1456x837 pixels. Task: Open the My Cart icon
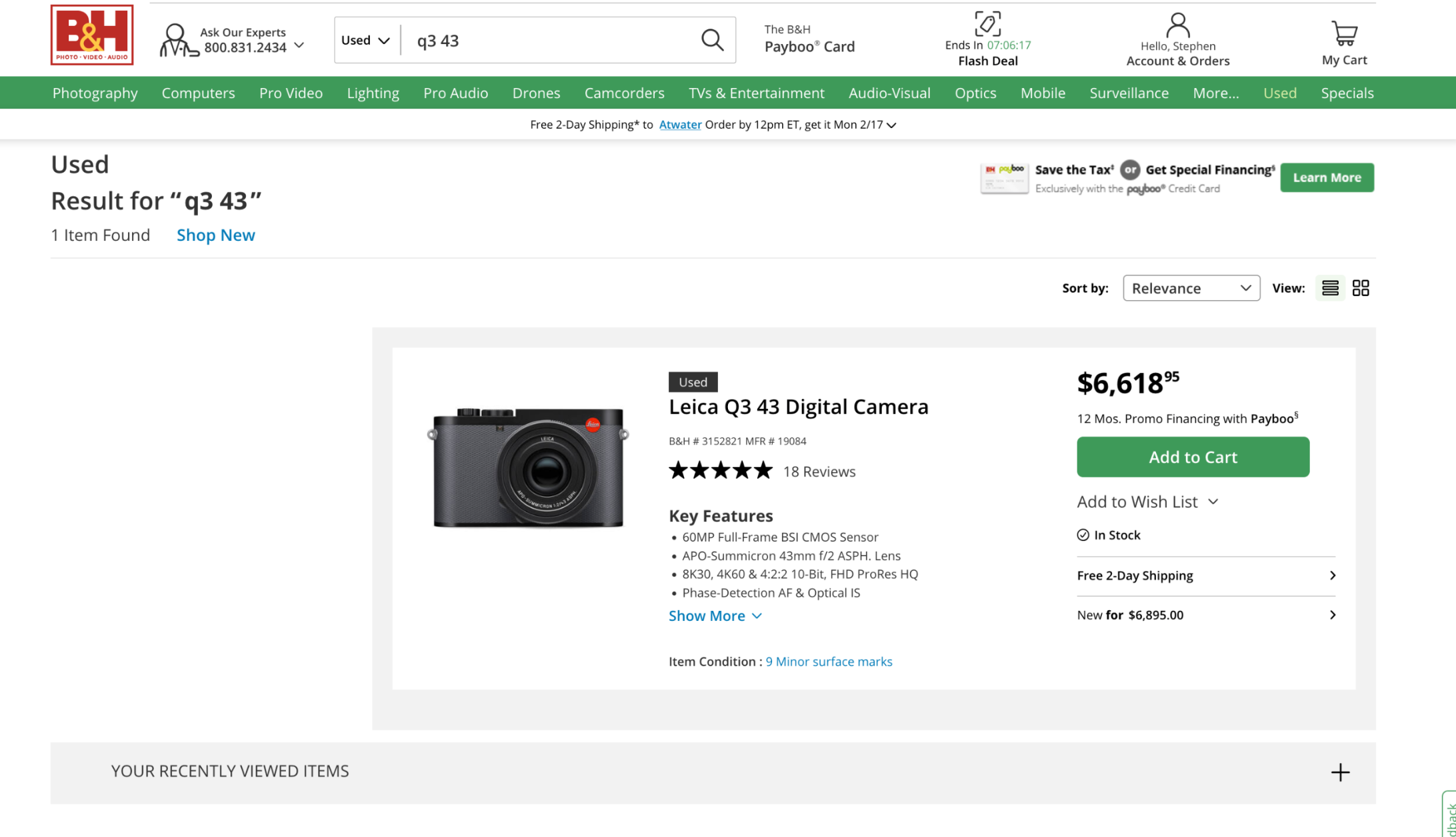[1344, 33]
